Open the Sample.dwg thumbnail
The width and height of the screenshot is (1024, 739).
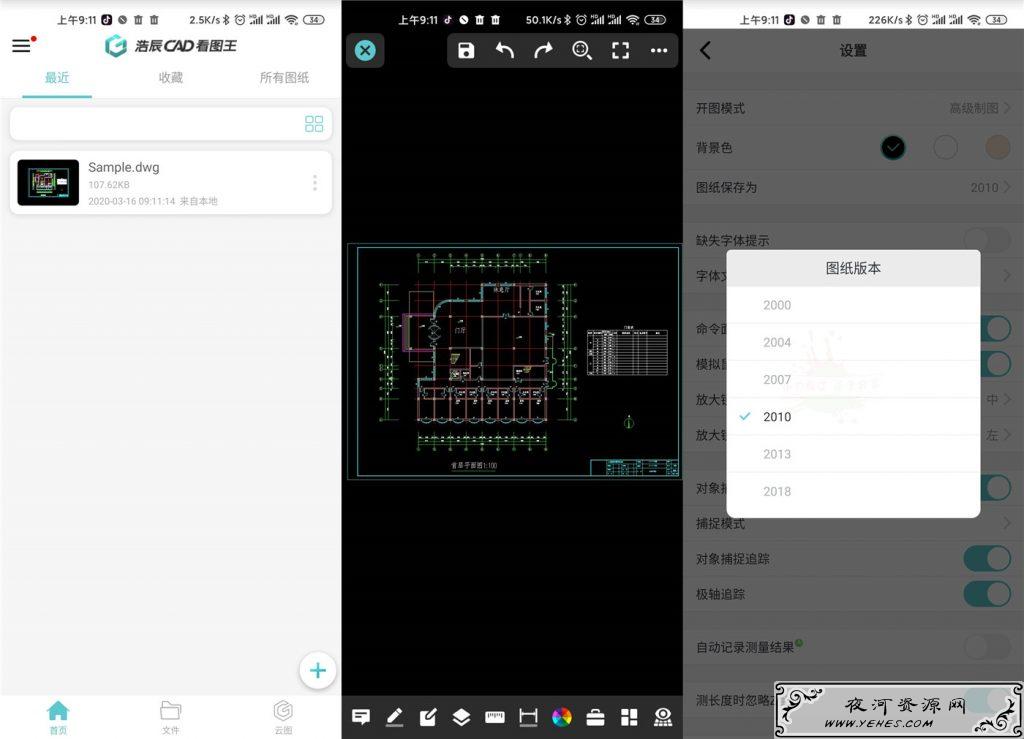point(48,182)
